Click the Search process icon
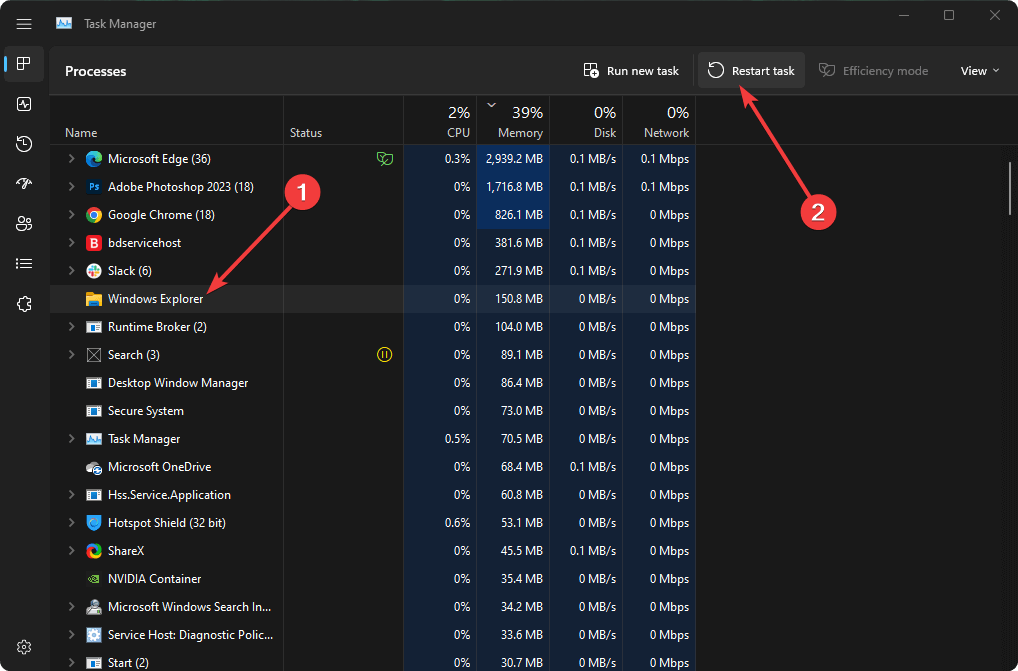This screenshot has height=671, width=1018. (x=94, y=355)
